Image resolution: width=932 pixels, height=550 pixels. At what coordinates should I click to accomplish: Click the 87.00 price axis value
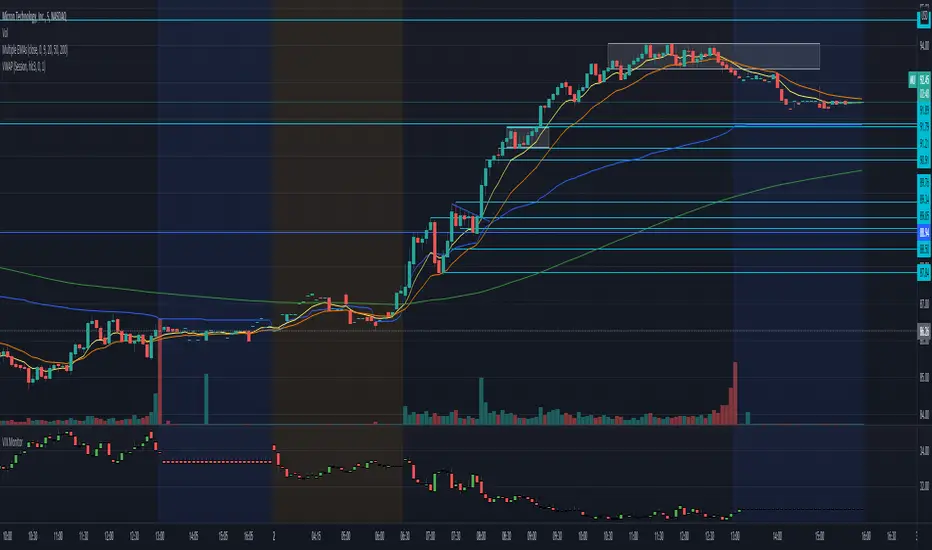tap(924, 304)
